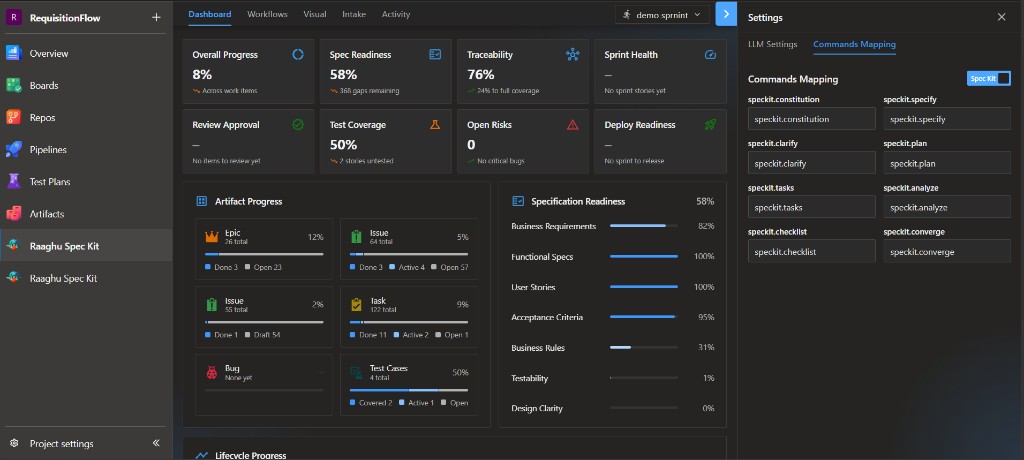The width and height of the screenshot is (1024, 460).
Task: Click the Business Requirements progress bar
Action: 643,226
